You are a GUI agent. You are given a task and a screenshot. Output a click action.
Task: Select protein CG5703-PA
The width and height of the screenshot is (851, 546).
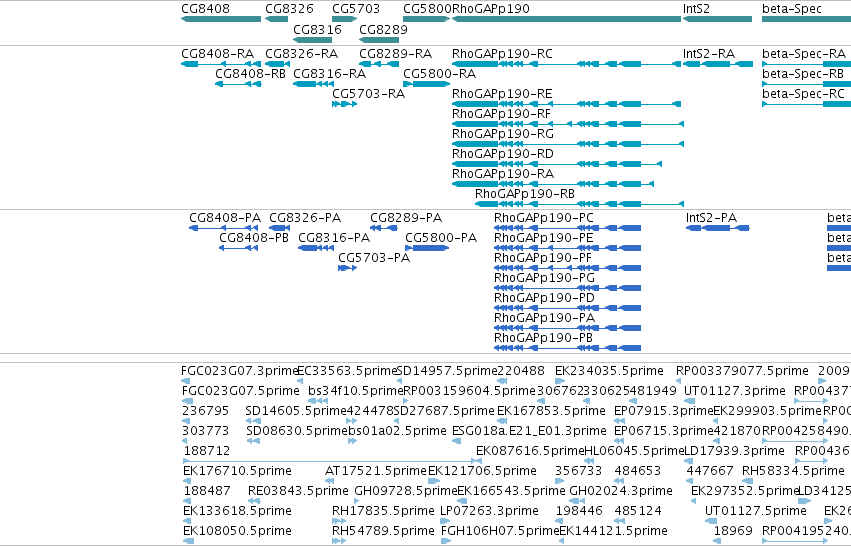click(x=347, y=268)
